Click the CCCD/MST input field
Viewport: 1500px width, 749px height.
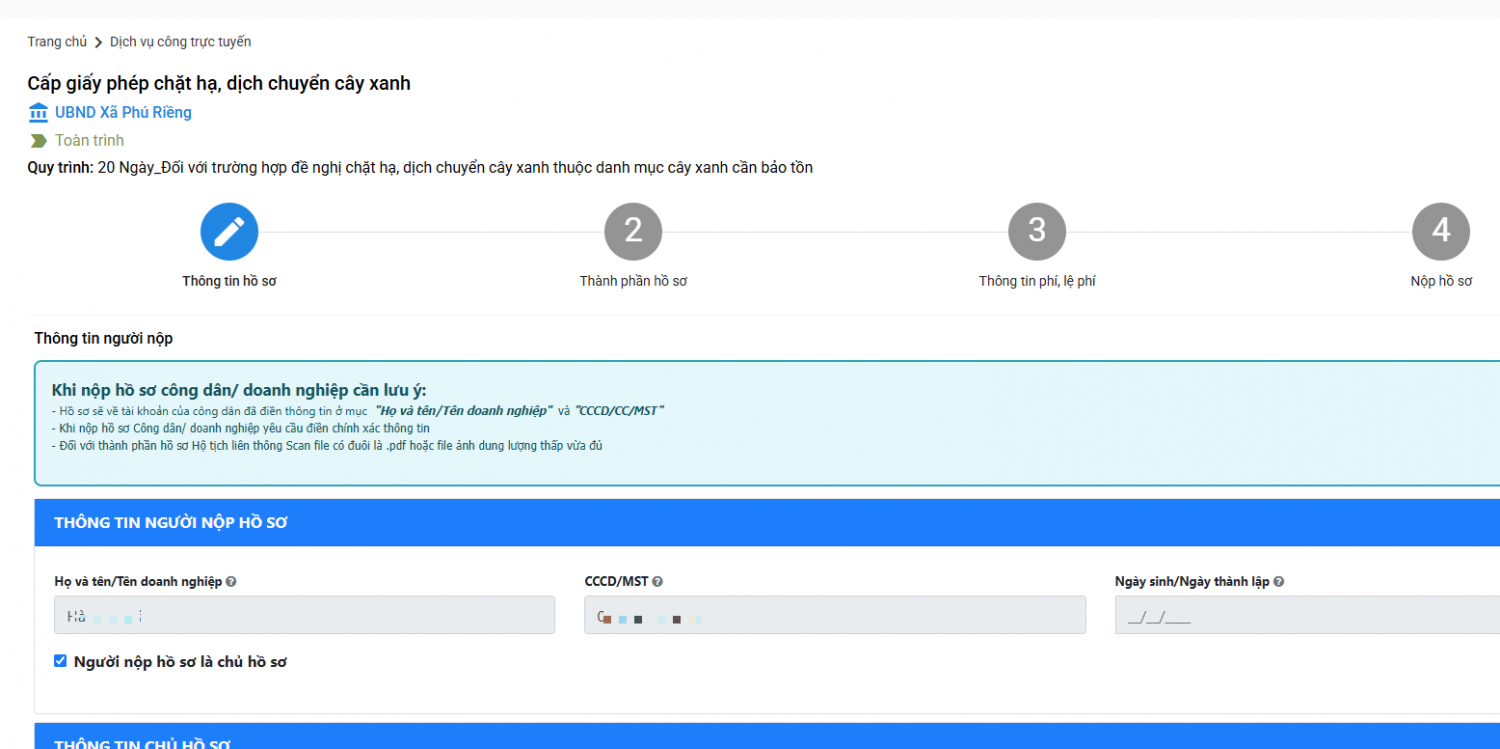tap(835, 615)
